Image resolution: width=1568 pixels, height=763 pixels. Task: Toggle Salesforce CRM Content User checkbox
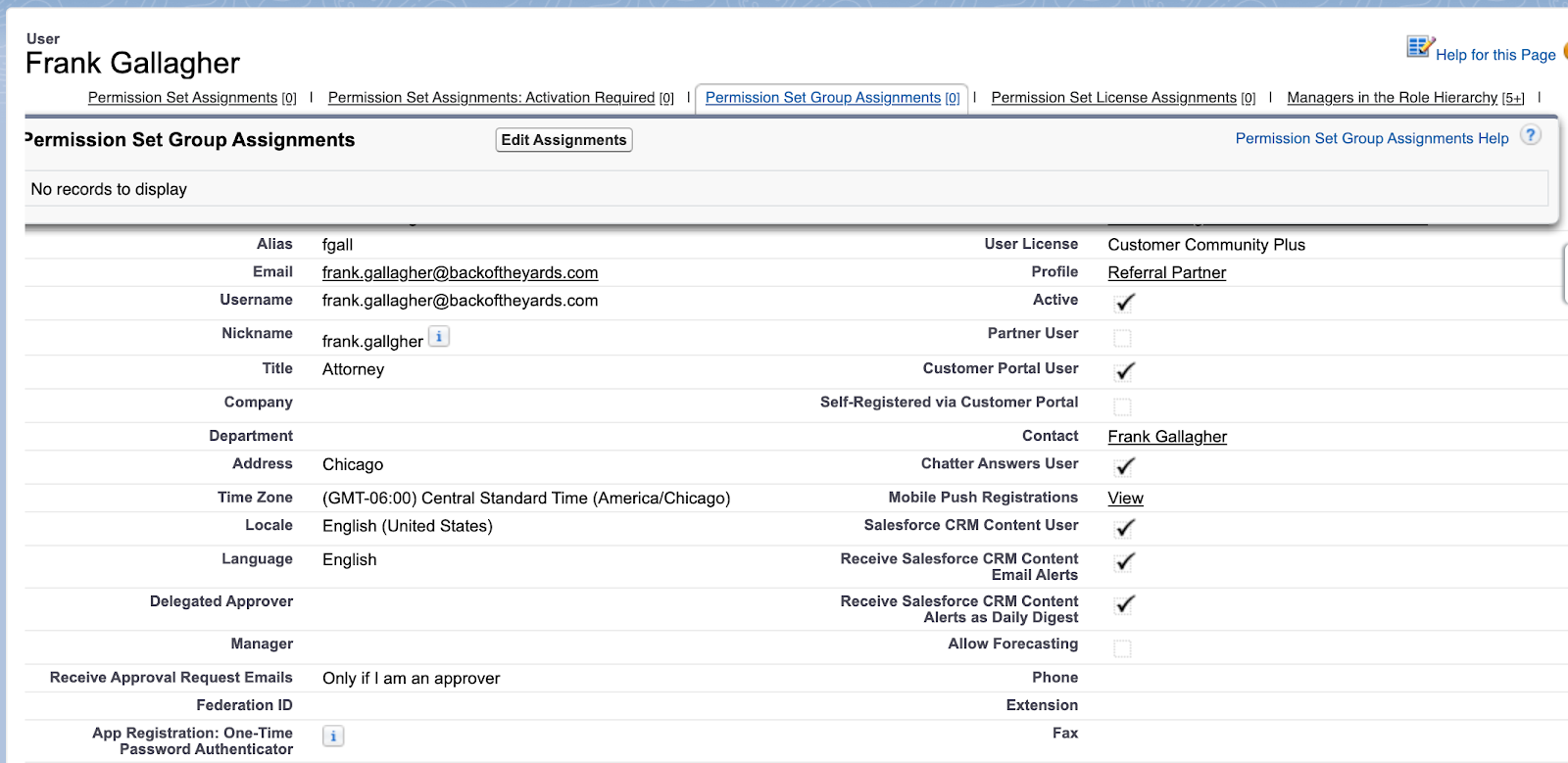[1124, 527]
